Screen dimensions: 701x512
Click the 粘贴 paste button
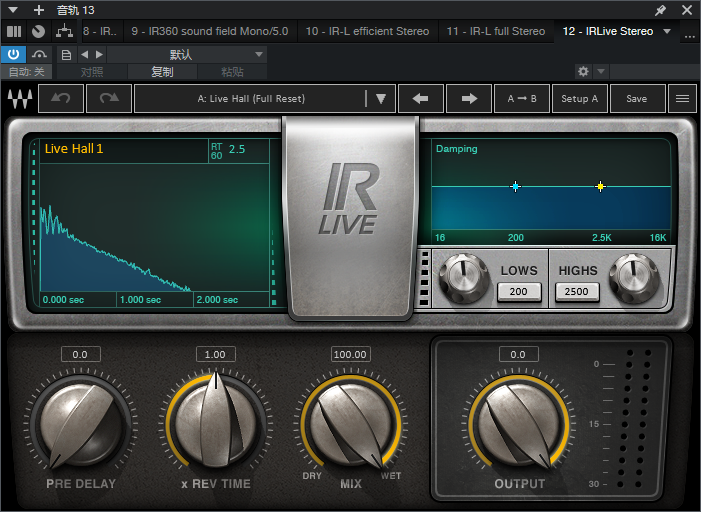(x=232, y=72)
